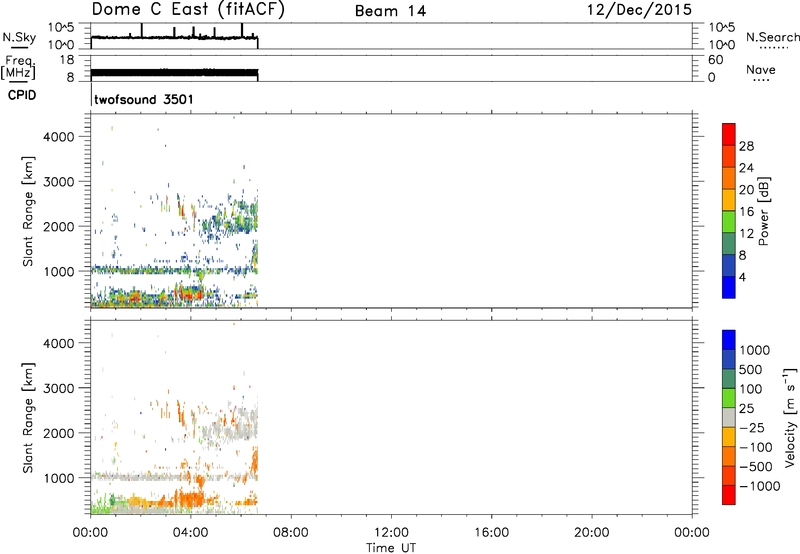Click the '1000' tick on velocity panel axis
The width and height of the screenshot is (800, 554).
click(59, 478)
